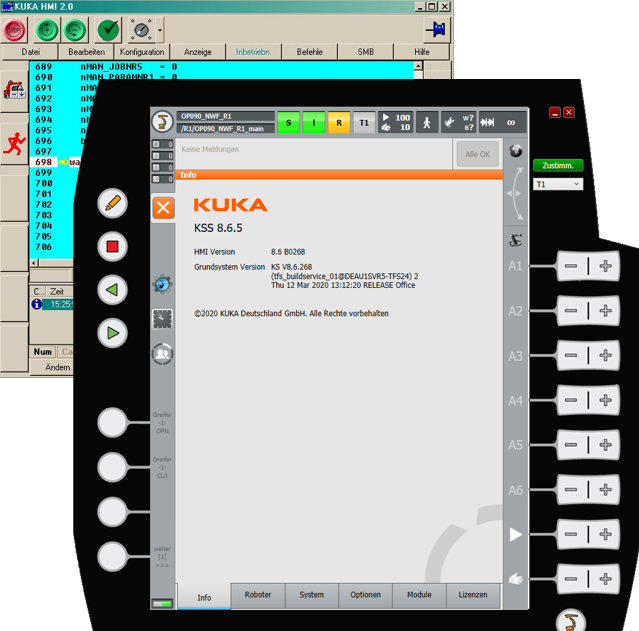Click the Alle OK button
Image resolution: width=639 pixels, height=631 pixels.
[x=478, y=154]
